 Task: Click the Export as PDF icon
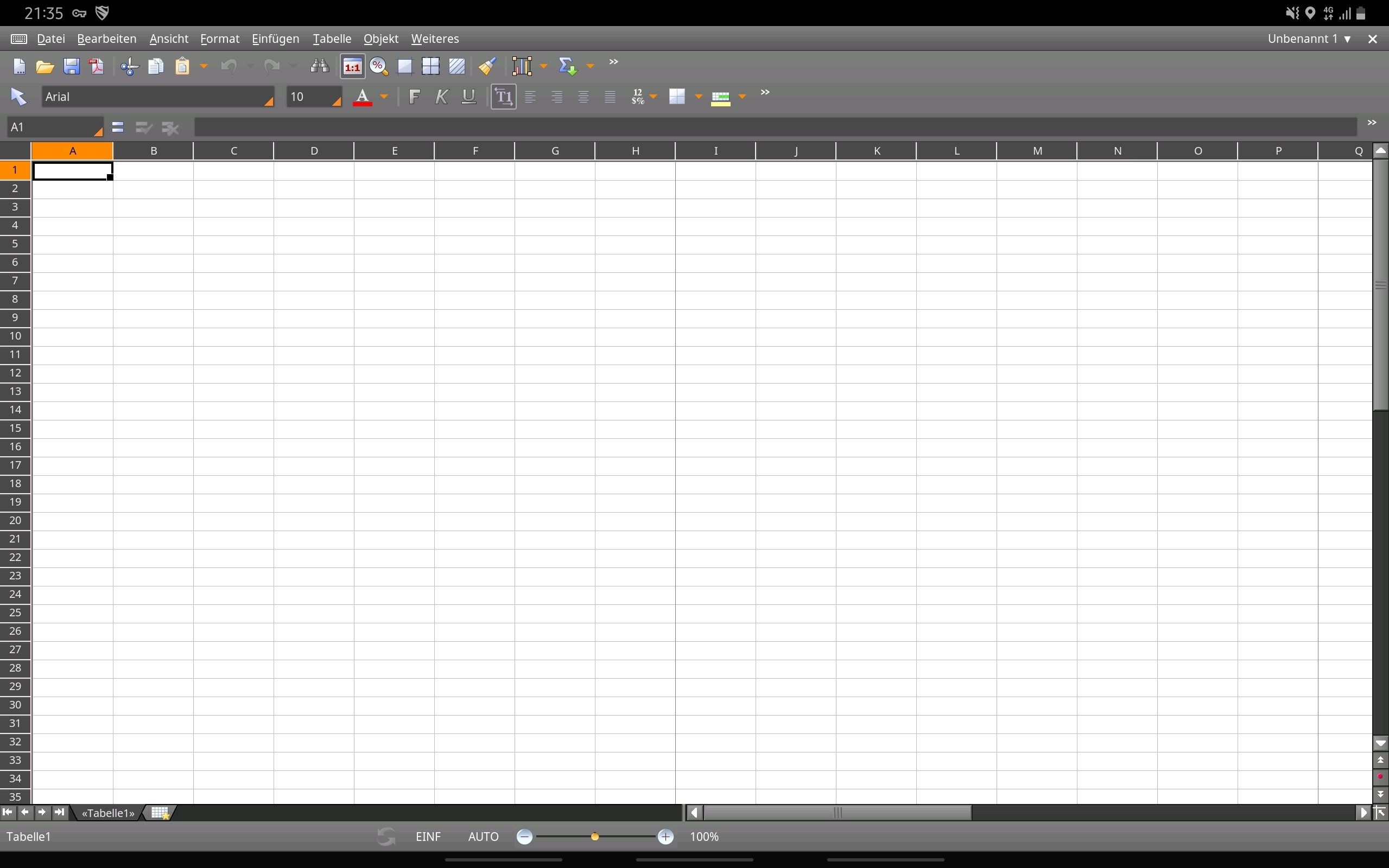point(98,67)
